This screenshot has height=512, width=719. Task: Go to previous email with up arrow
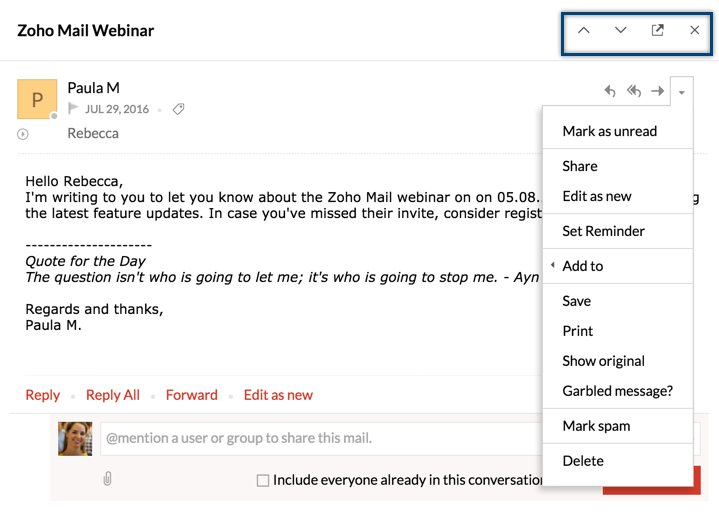coord(584,31)
